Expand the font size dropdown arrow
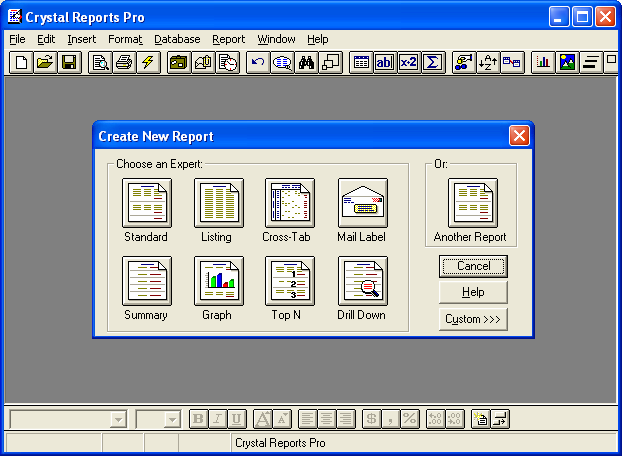 click(173, 420)
